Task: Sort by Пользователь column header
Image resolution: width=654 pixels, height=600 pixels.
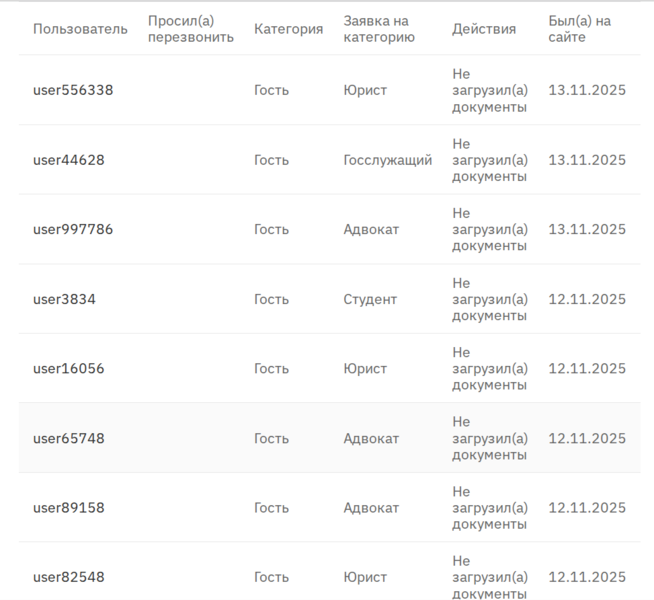Action: pyautogui.click(x=80, y=29)
